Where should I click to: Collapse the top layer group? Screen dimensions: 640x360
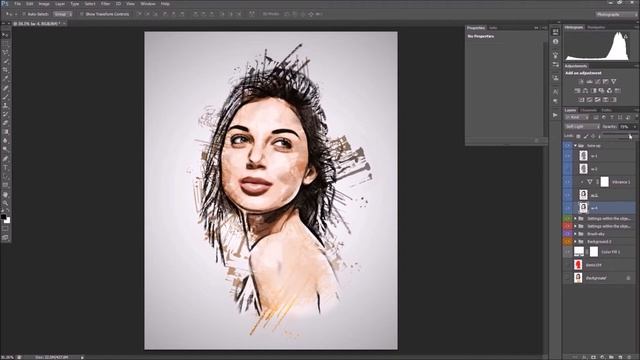point(576,146)
